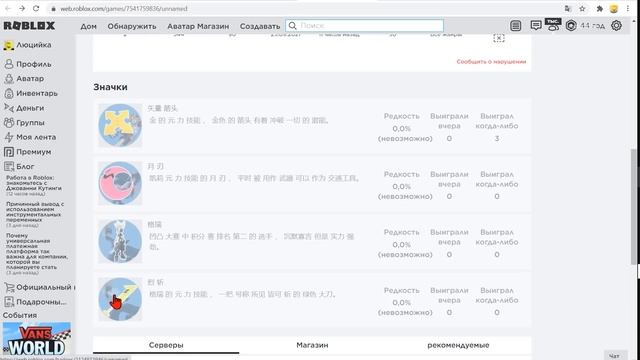Click the bordered x icon above report link
Image resolution: width=640 pixels, height=360 pixels.
tap(499, 38)
